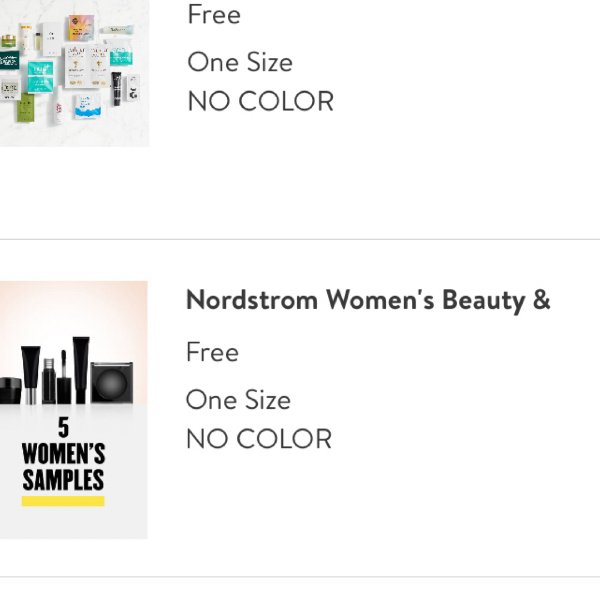Click the black square compact in samples image

coord(112,382)
